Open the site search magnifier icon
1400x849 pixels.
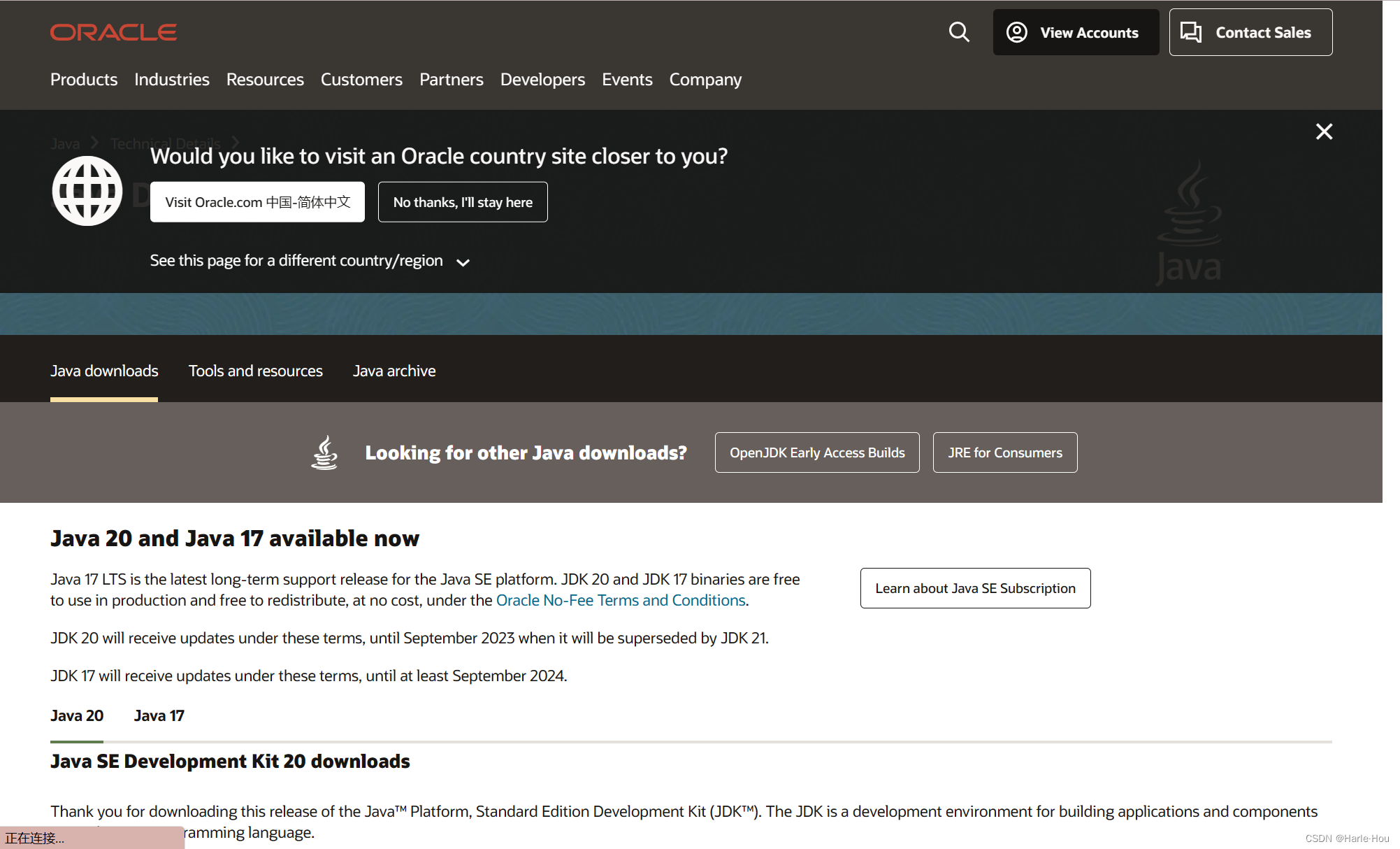(x=959, y=32)
